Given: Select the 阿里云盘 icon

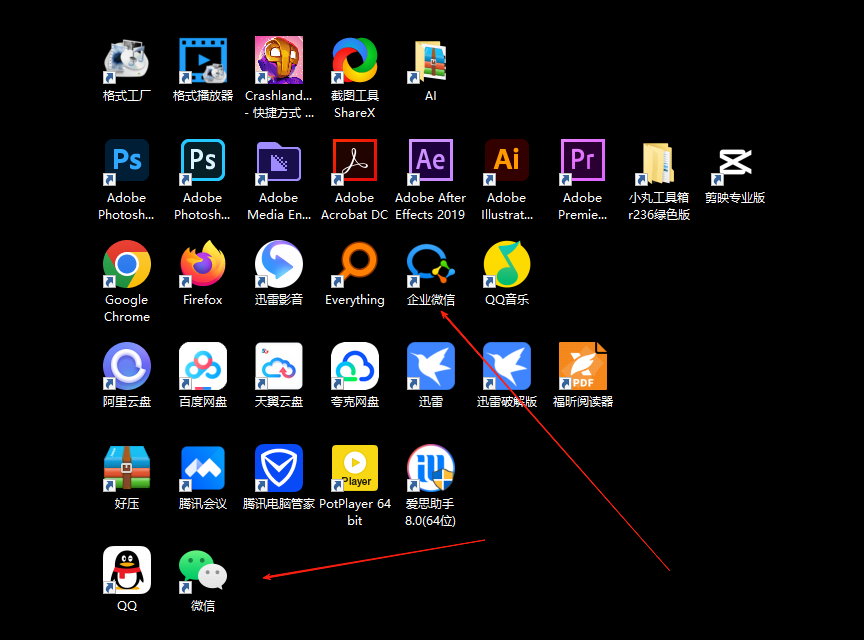Looking at the screenshot, I should [x=127, y=366].
